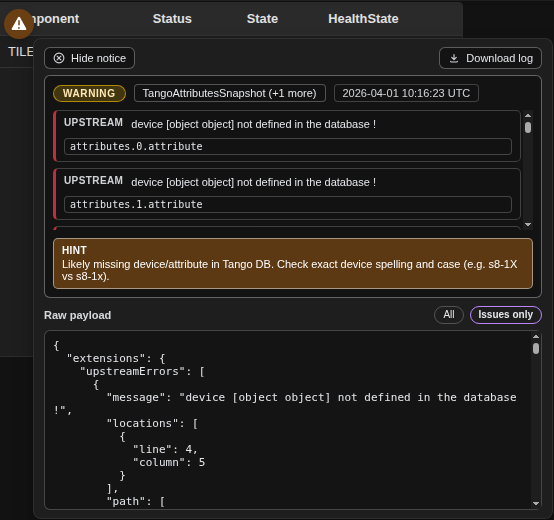Click the issues list scrollbar thumb
This screenshot has height=520, width=554.
pos(528,128)
